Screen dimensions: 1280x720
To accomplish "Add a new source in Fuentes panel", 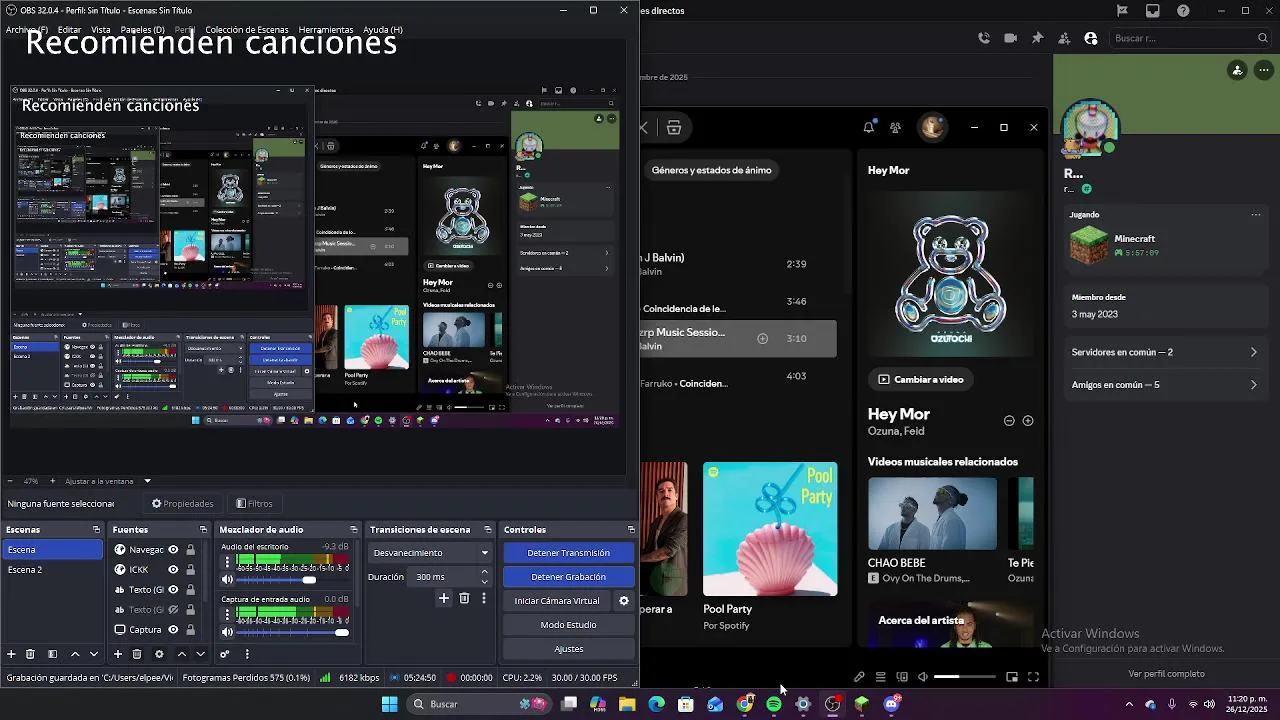I will 117,654.
